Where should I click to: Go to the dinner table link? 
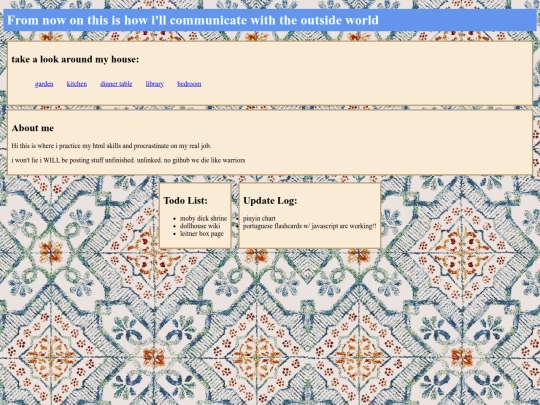click(x=116, y=84)
